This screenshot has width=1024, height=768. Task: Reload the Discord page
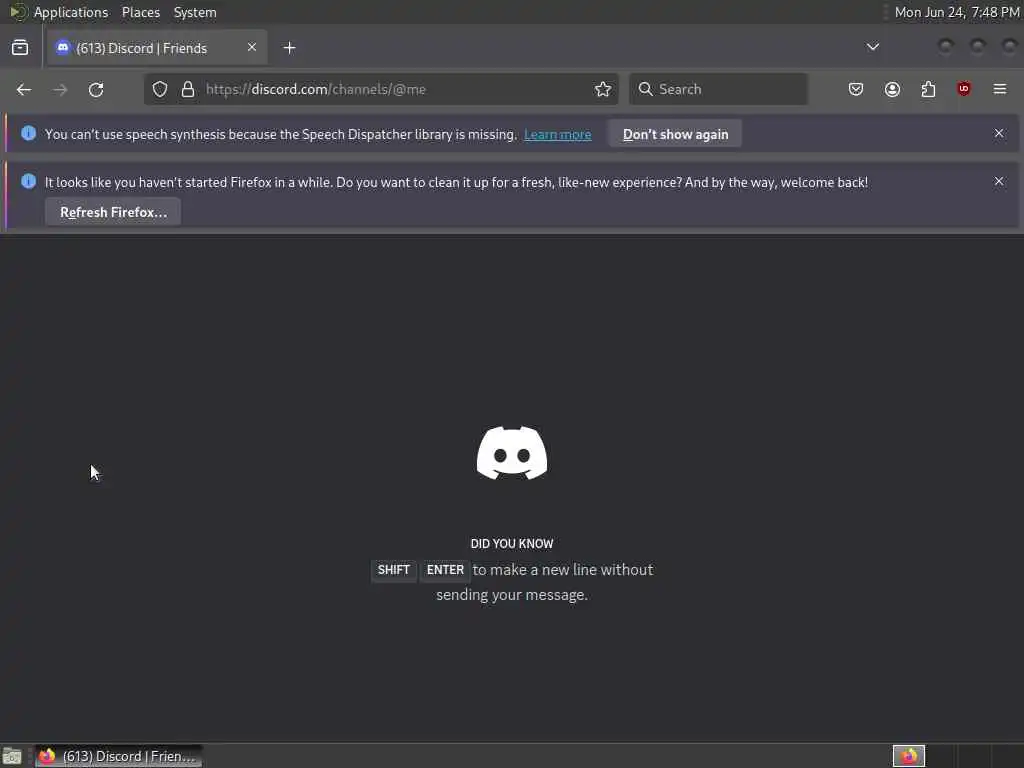tap(96, 89)
